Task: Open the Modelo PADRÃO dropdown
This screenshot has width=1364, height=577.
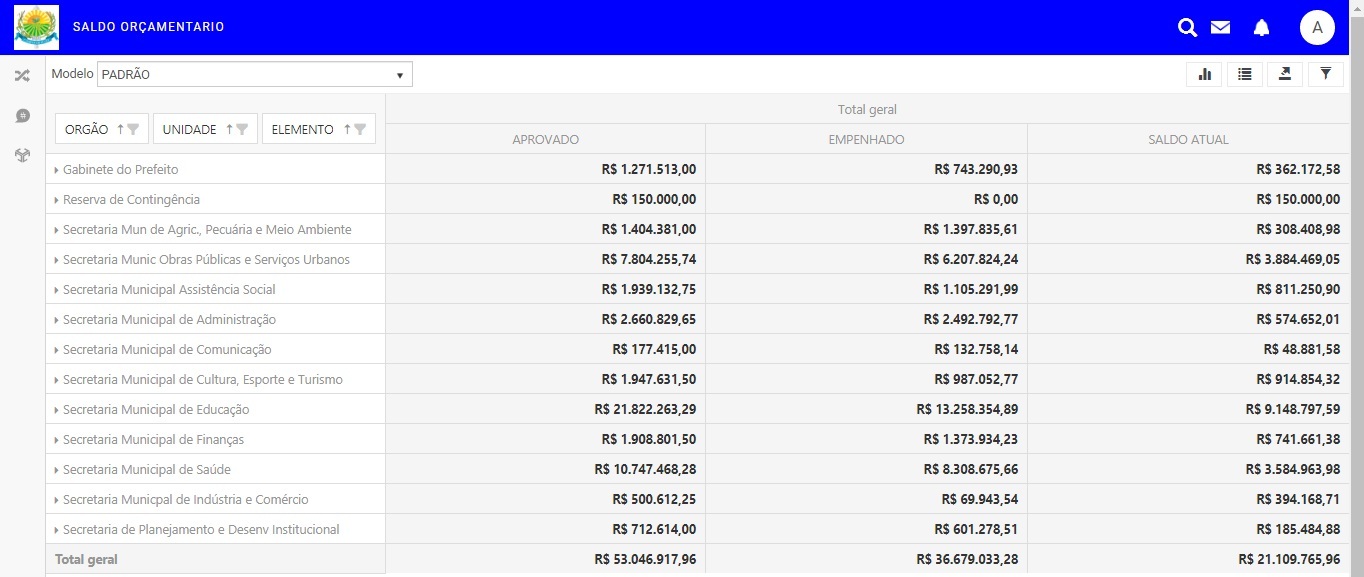Action: click(254, 75)
